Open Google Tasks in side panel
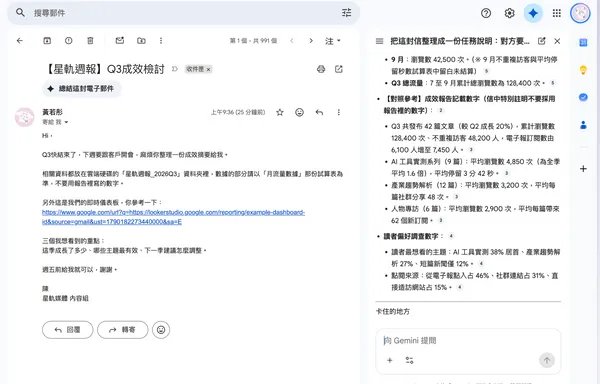The height and width of the screenshot is (384, 600). (x=583, y=97)
